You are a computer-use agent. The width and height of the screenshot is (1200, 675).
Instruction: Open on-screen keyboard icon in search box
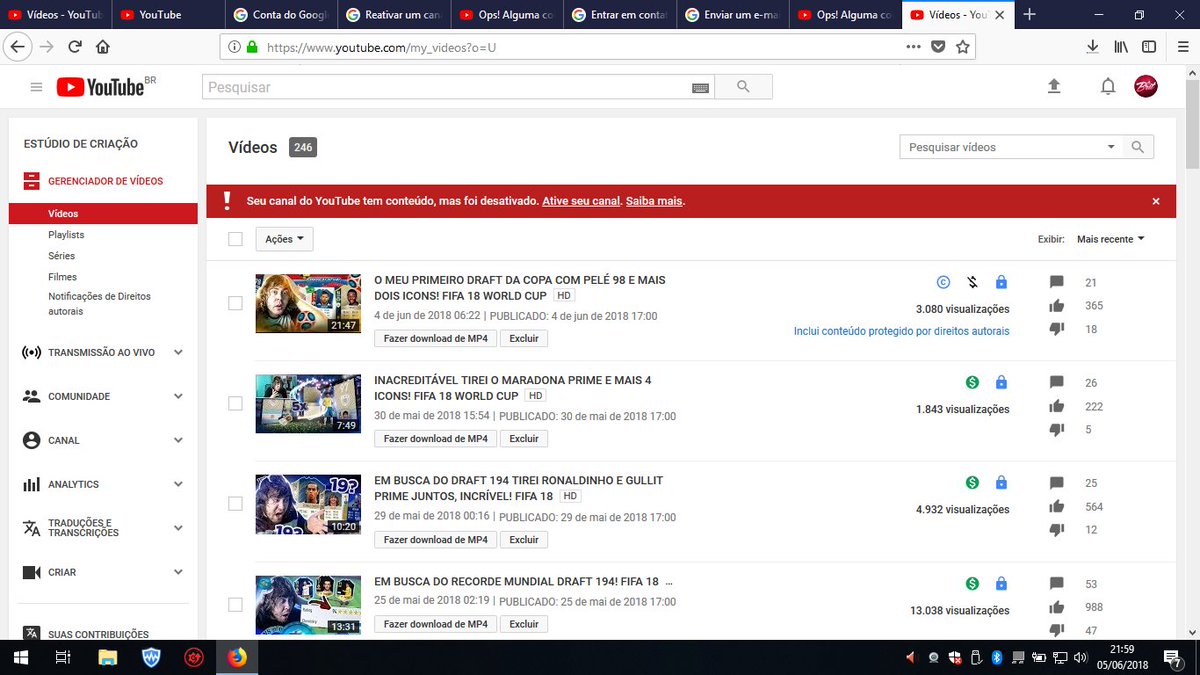pyautogui.click(x=701, y=88)
